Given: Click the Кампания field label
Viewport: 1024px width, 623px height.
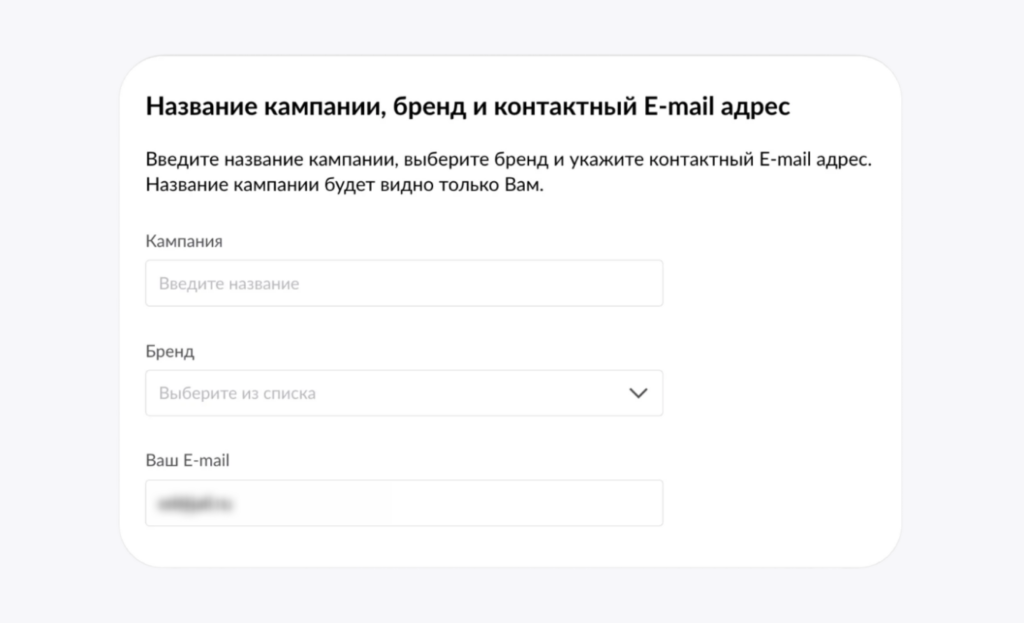Looking at the screenshot, I should 185,241.
